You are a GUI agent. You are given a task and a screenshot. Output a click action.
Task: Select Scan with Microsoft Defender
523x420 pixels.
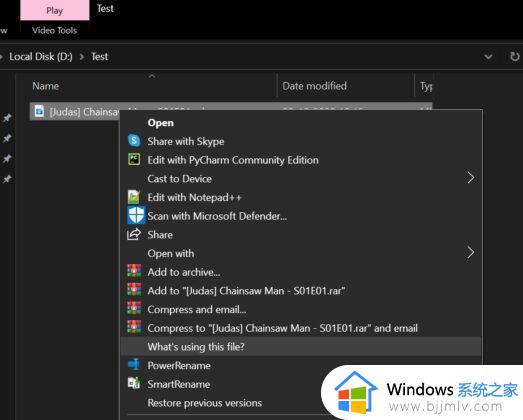point(217,216)
